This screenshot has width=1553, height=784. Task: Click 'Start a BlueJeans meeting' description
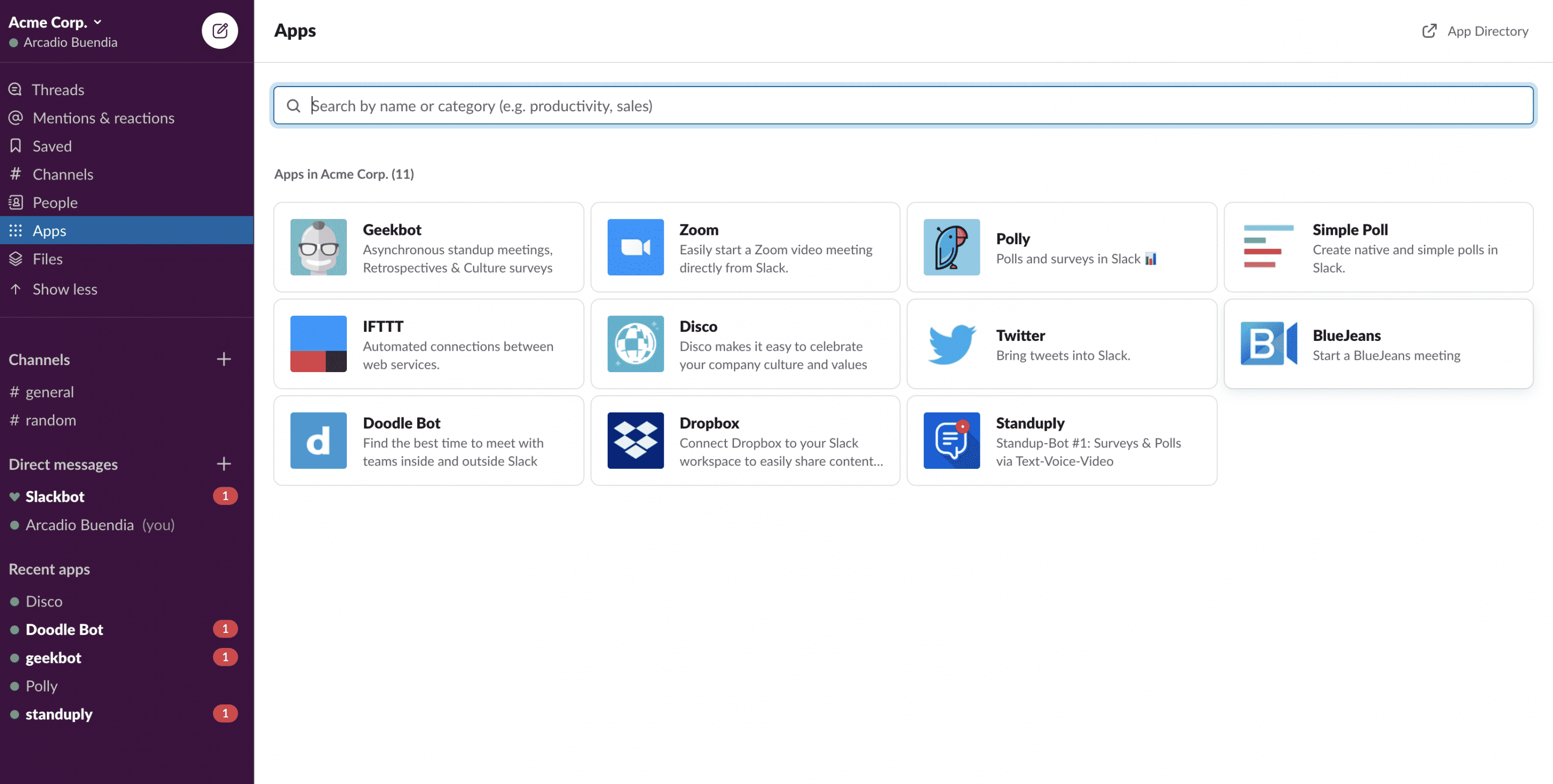click(x=1386, y=355)
